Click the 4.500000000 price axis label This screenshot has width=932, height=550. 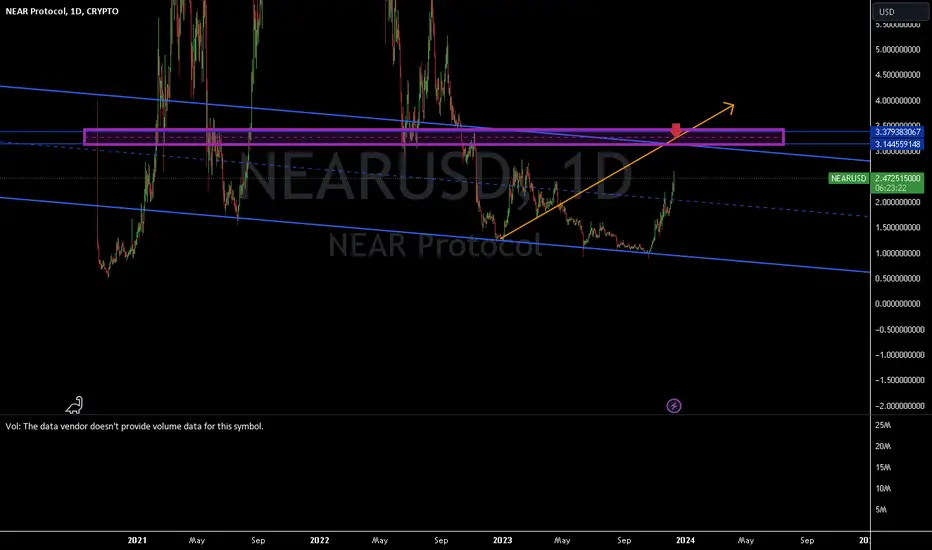pos(898,75)
